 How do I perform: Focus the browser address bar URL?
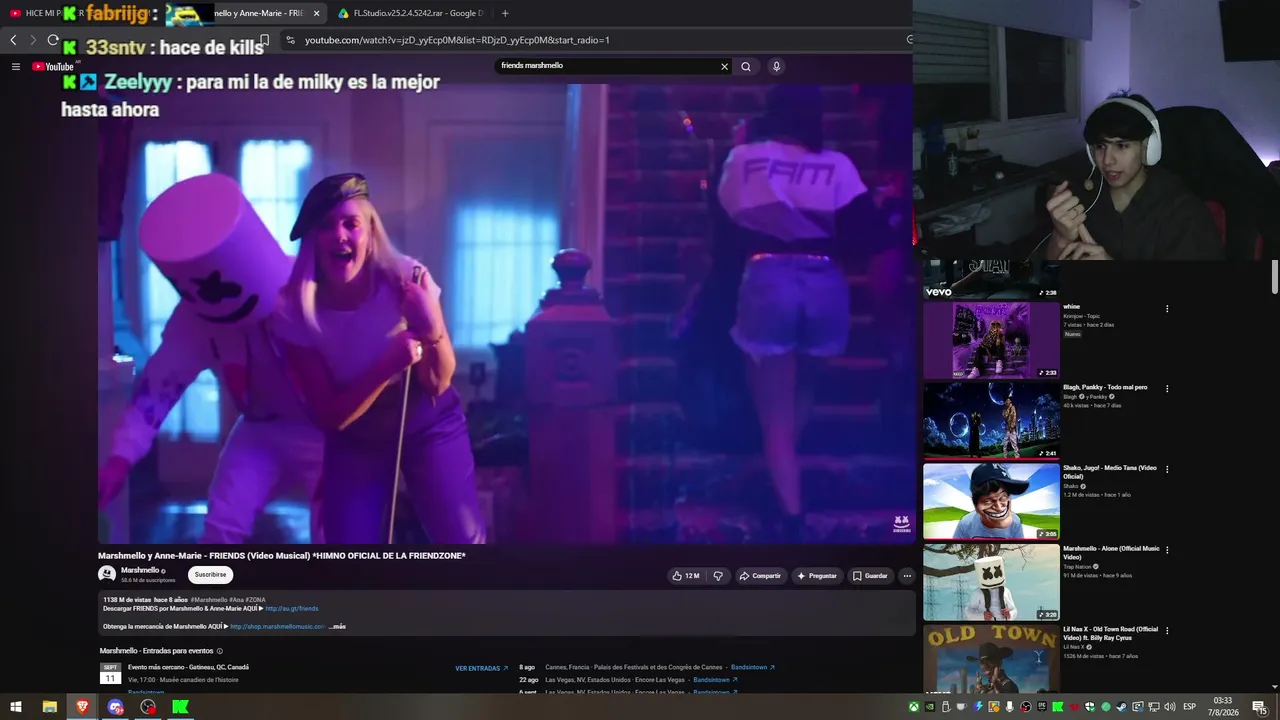click(x=457, y=40)
